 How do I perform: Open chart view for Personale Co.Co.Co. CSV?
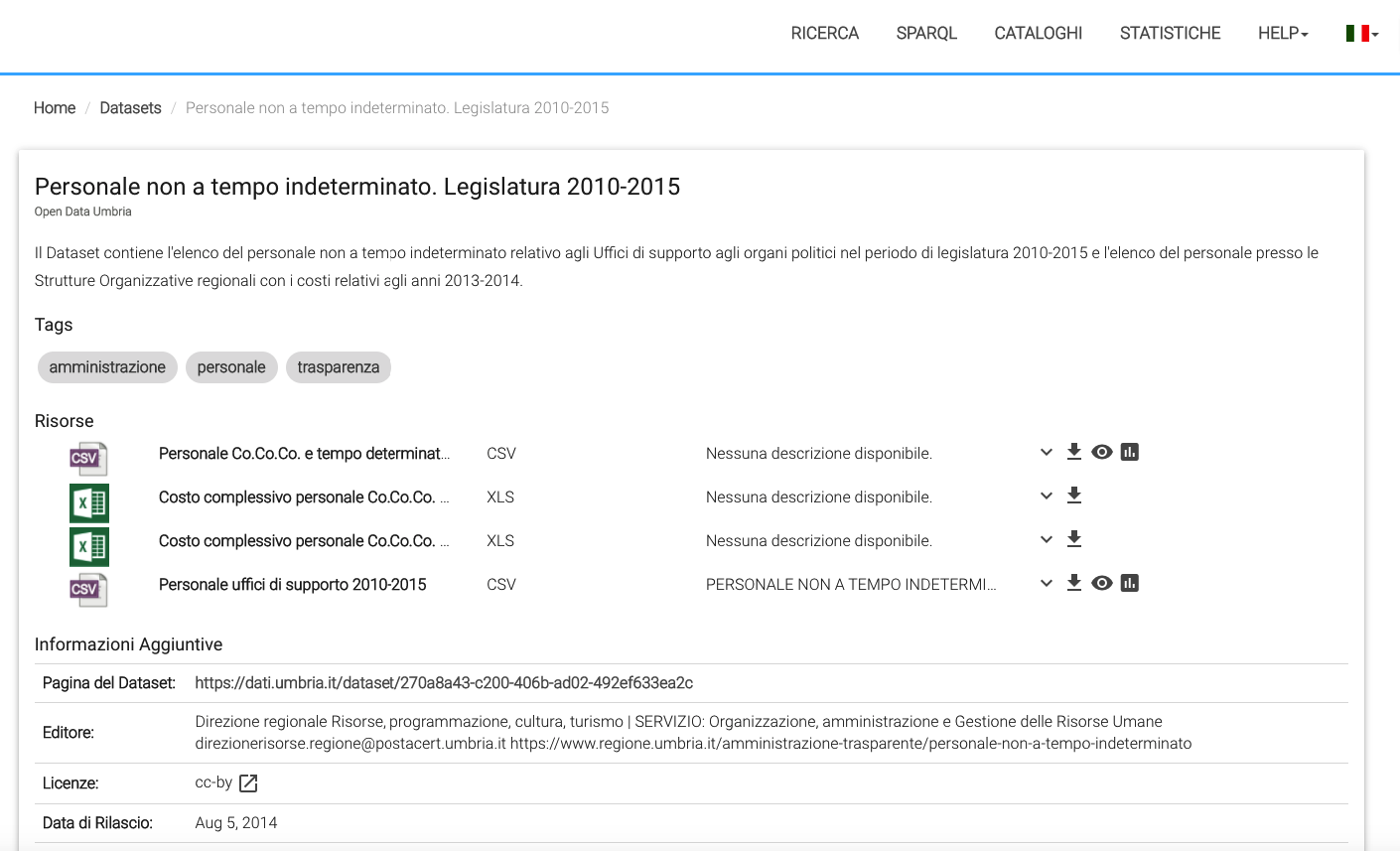[x=1130, y=452]
